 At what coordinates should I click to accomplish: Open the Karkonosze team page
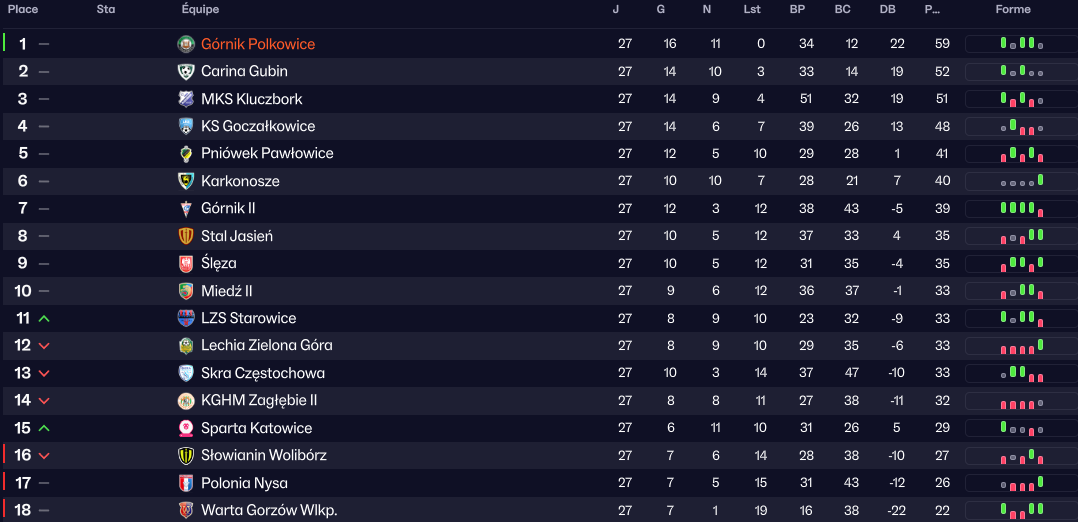point(240,181)
